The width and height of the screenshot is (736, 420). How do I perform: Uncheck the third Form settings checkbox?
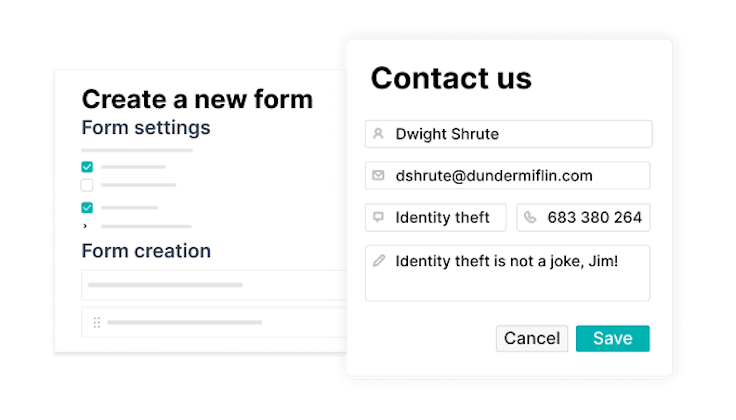[x=87, y=208]
